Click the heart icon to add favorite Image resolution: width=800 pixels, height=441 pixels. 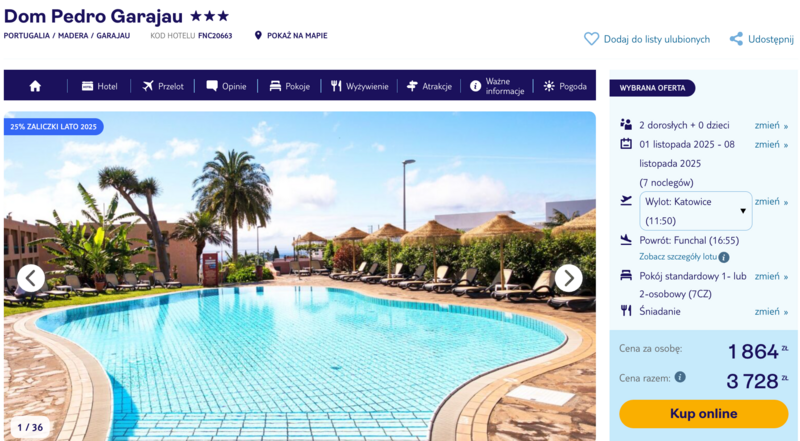click(x=591, y=39)
